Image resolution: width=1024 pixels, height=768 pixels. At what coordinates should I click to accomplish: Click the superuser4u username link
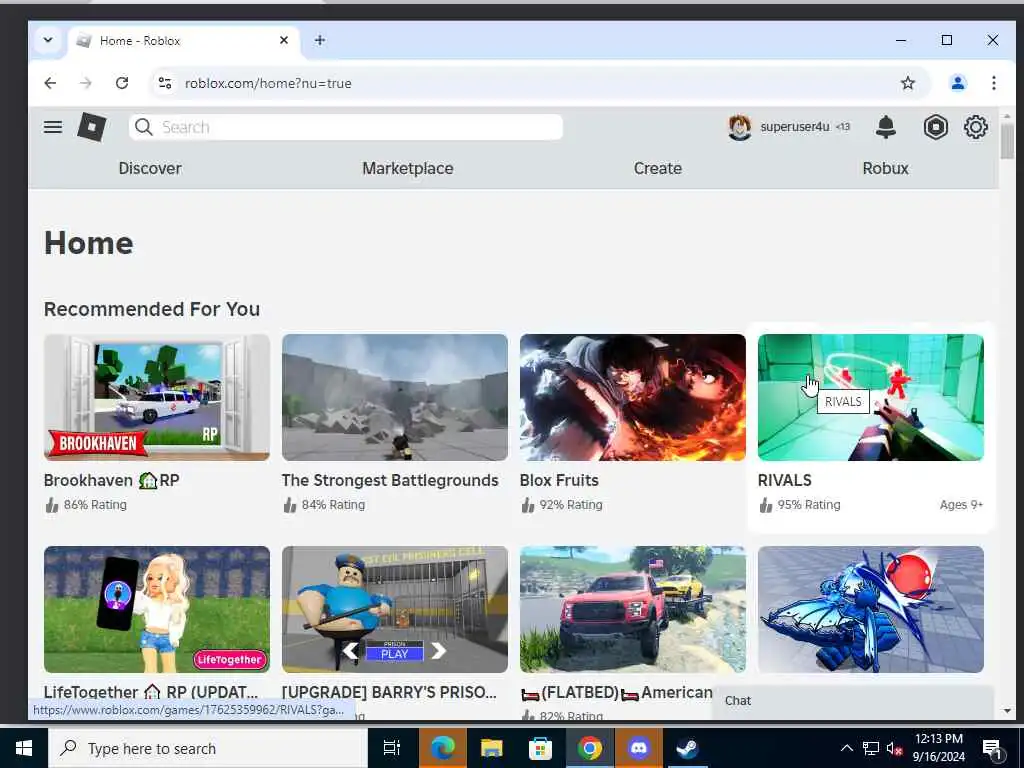[x=795, y=127]
